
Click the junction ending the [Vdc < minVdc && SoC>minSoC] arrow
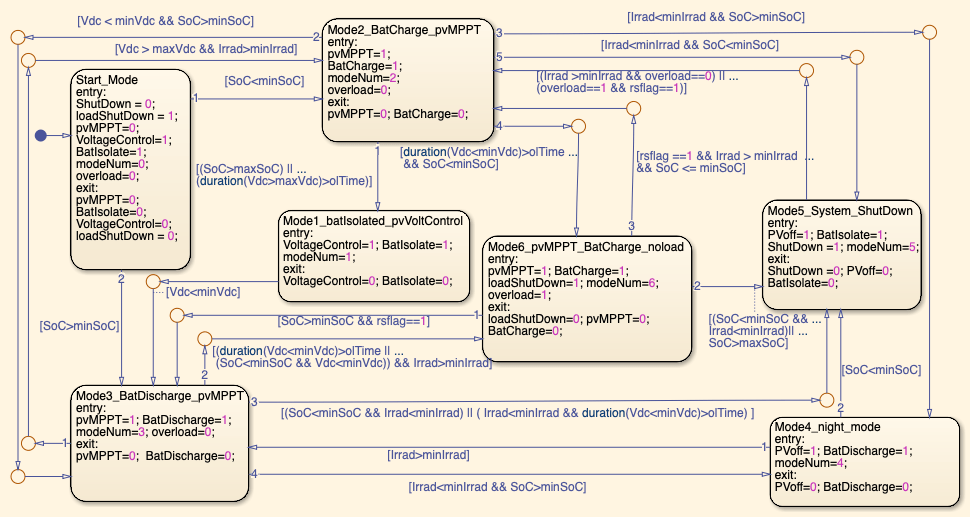pyautogui.click(x=18, y=37)
